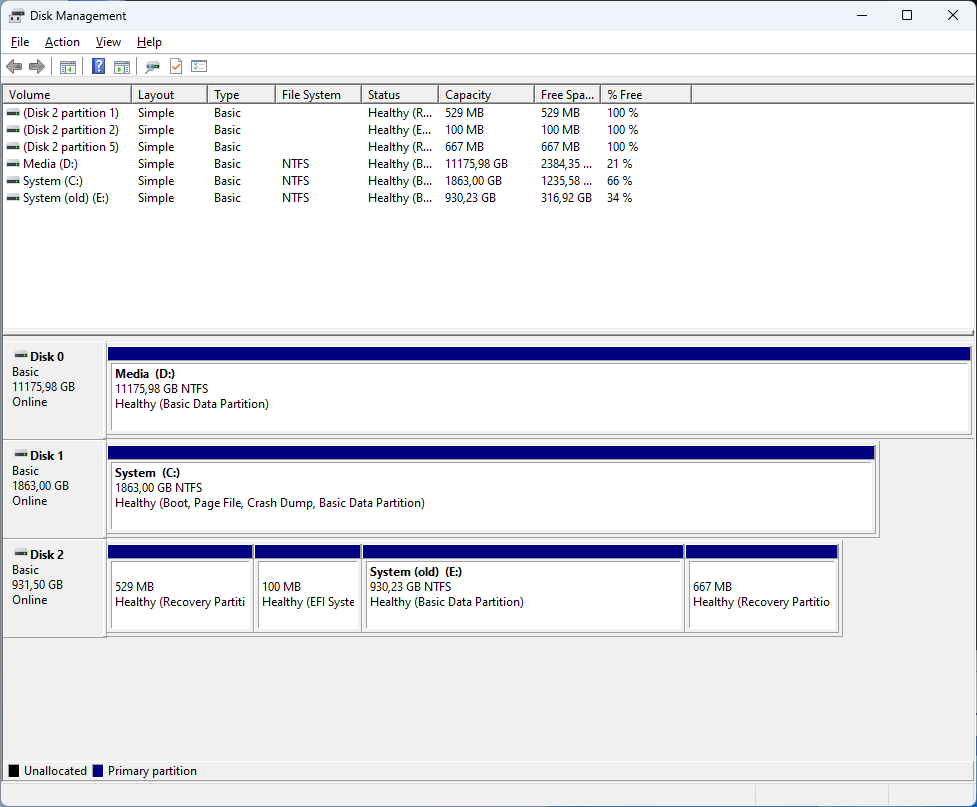The image size is (977, 807).
Task: Click the 1863,00 GB capacity cell
Action: tap(474, 181)
